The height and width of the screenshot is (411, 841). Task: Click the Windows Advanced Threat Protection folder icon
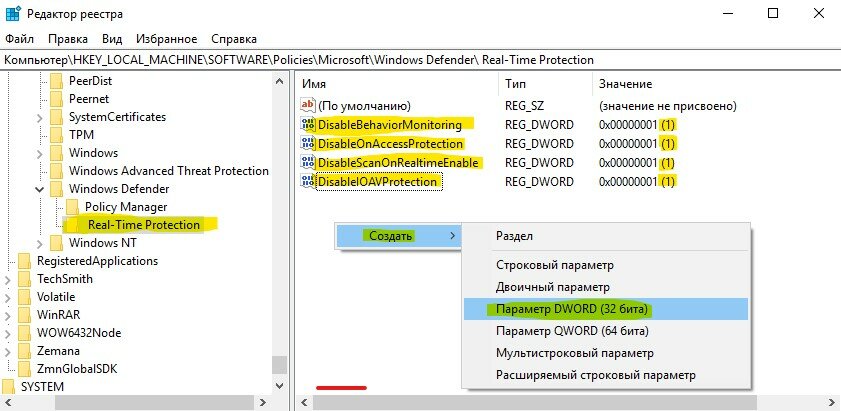56,171
